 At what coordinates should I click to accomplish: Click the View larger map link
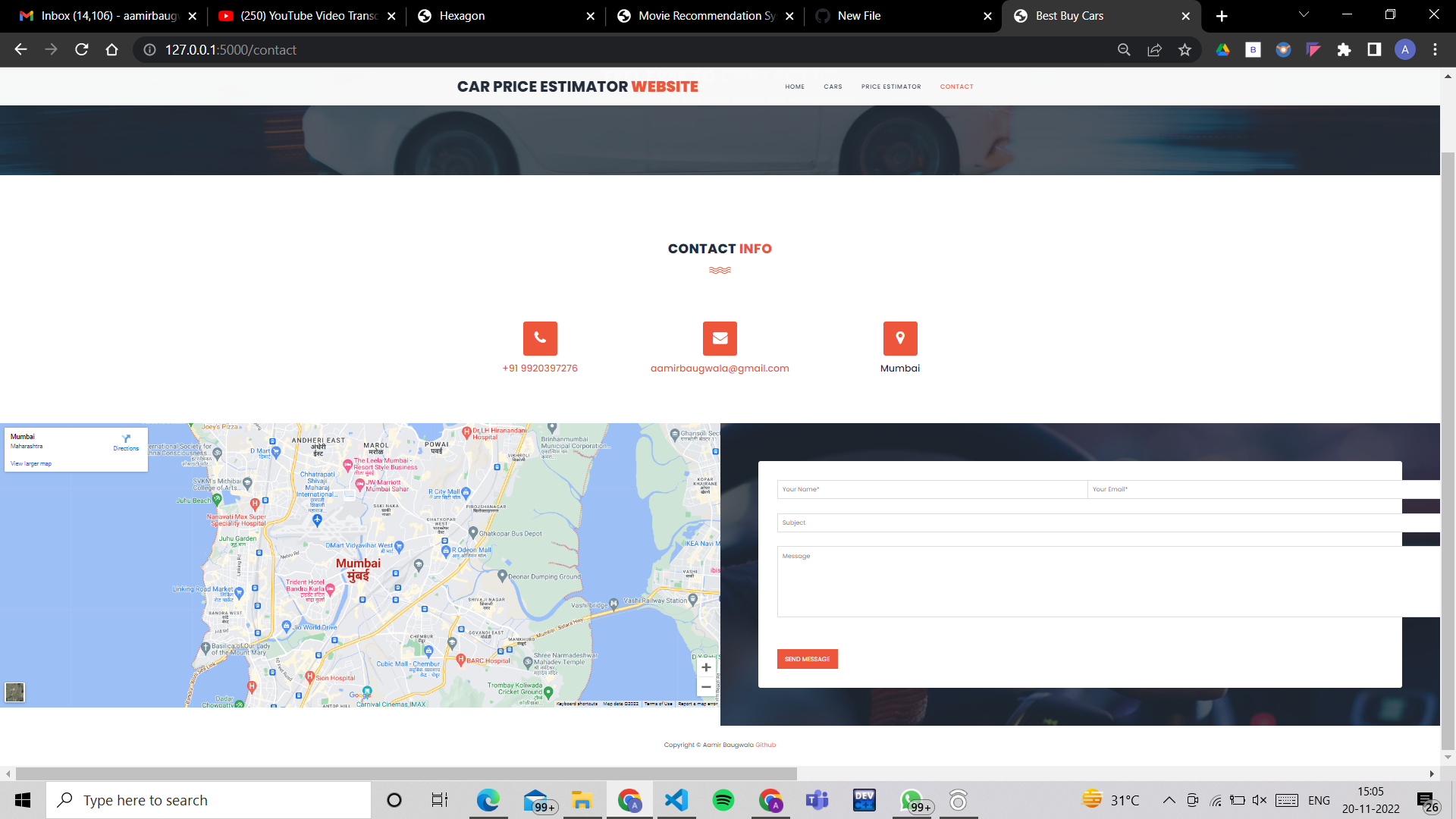30,463
